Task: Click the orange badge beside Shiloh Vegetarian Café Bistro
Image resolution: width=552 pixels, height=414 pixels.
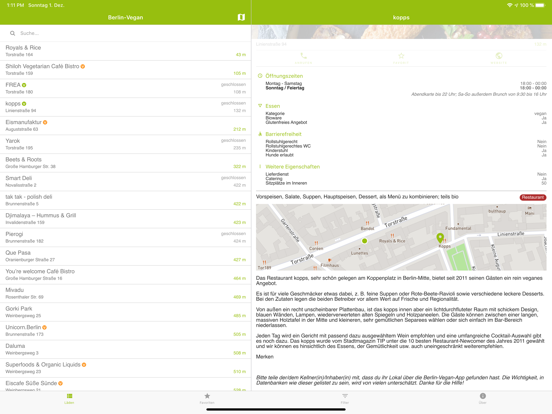Action: [83, 66]
